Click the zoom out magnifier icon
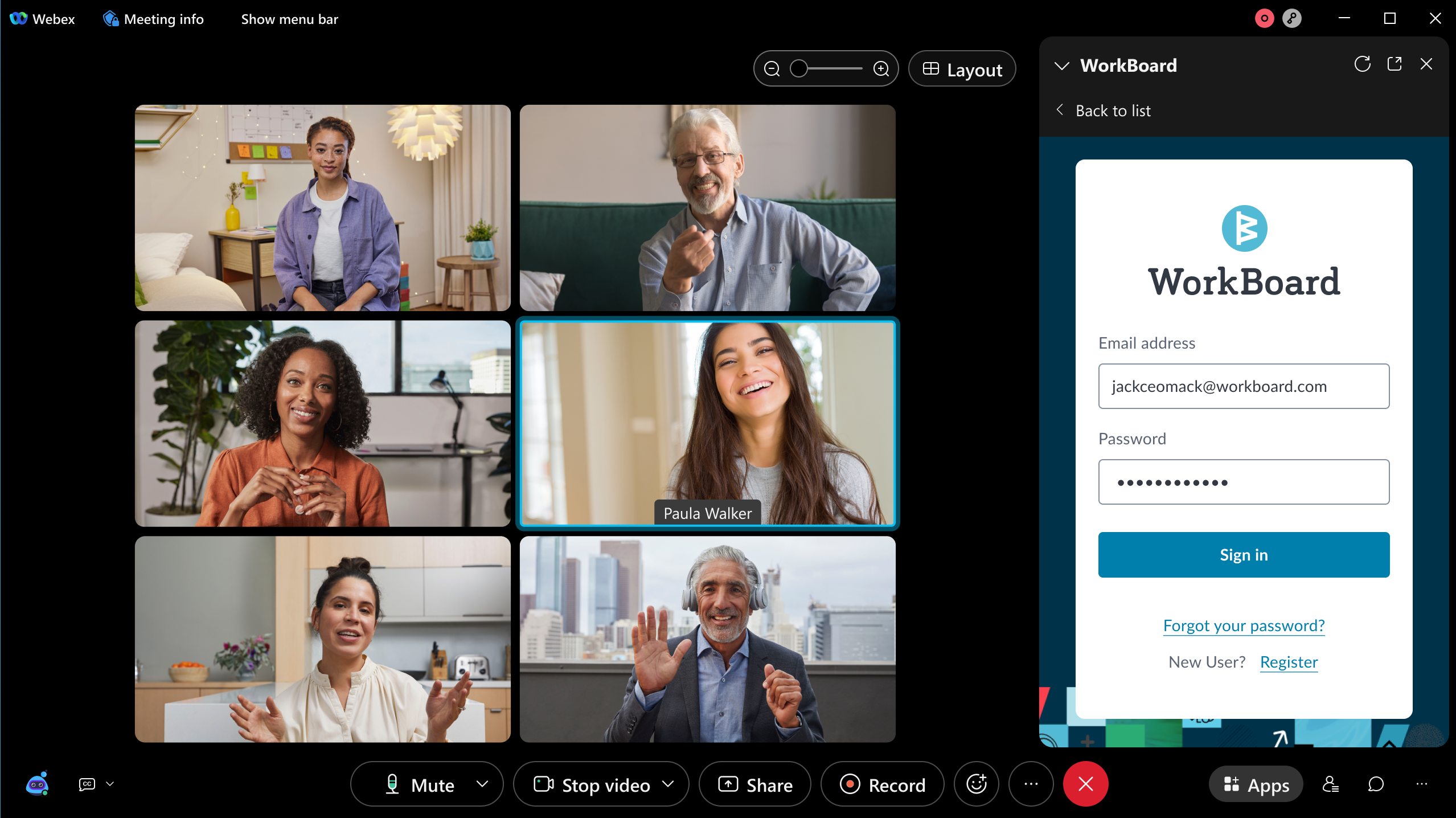 [772, 69]
